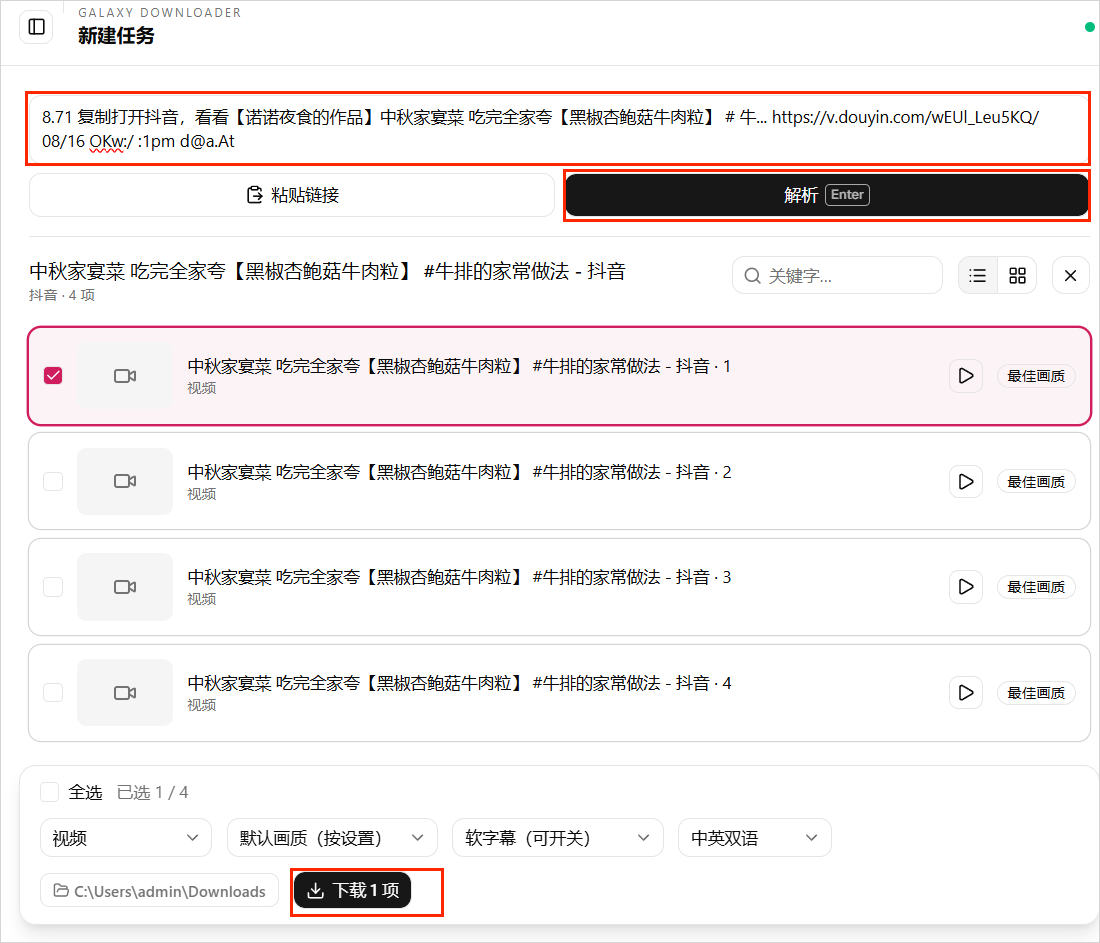Uncheck the checkbox for video item 1
The height and width of the screenshot is (943, 1100).
[x=53, y=376]
